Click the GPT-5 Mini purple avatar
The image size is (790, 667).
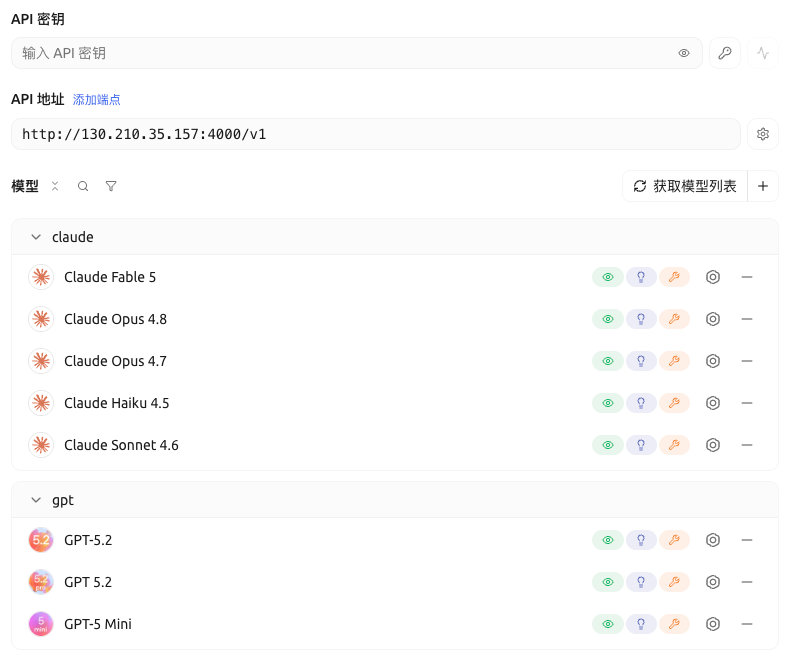click(x=41, y=624)
